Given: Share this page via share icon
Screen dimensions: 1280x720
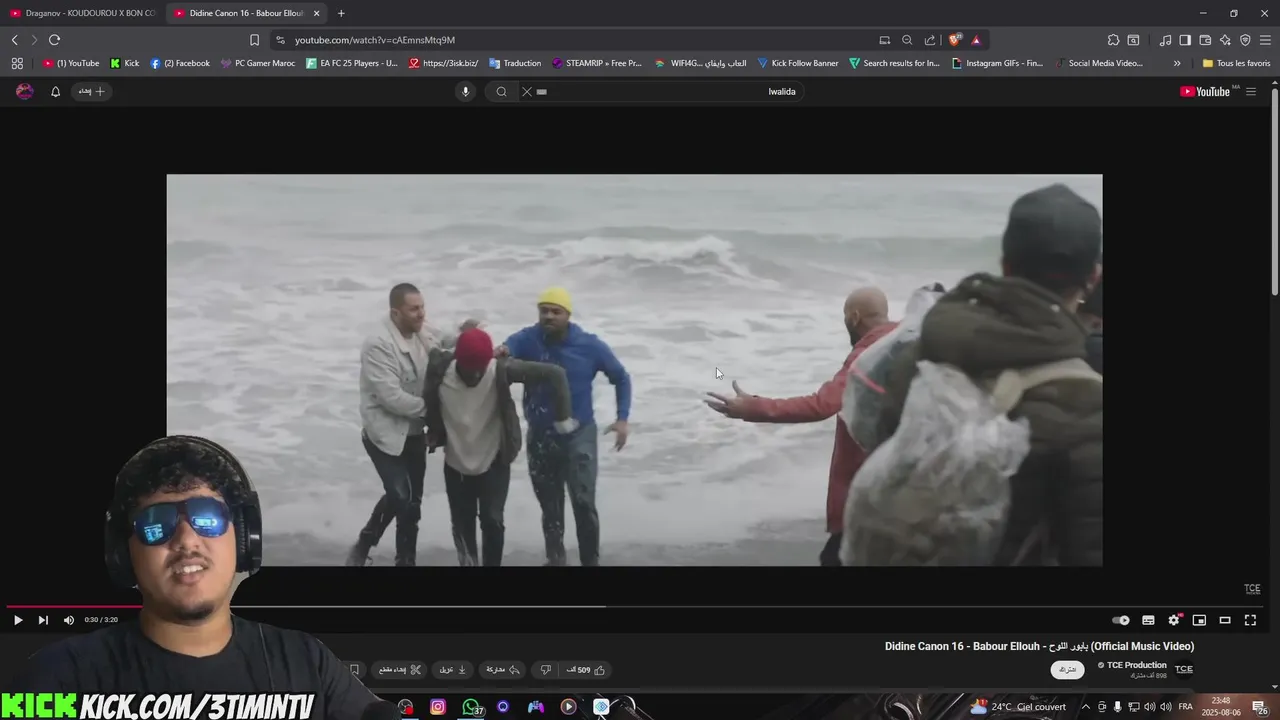Looking at the screenshot, I should point(930,40).
